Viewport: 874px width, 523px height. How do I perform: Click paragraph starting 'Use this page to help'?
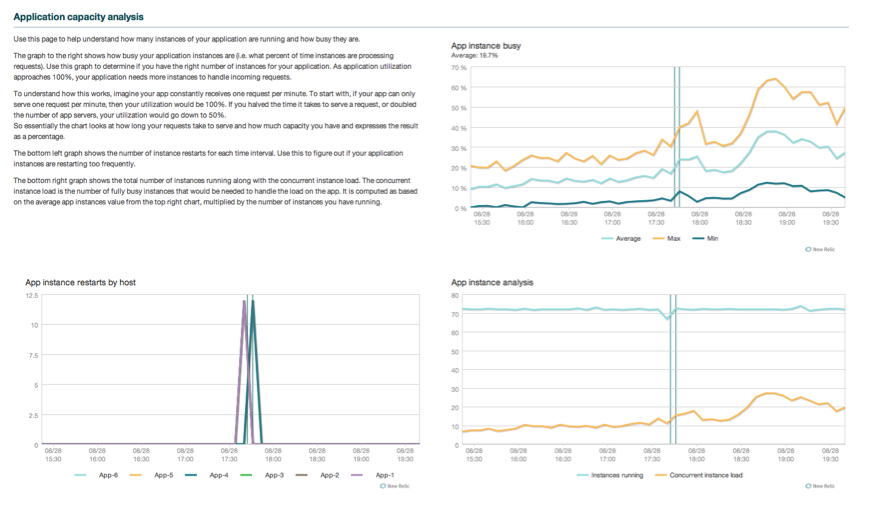[x=187, y=39]
